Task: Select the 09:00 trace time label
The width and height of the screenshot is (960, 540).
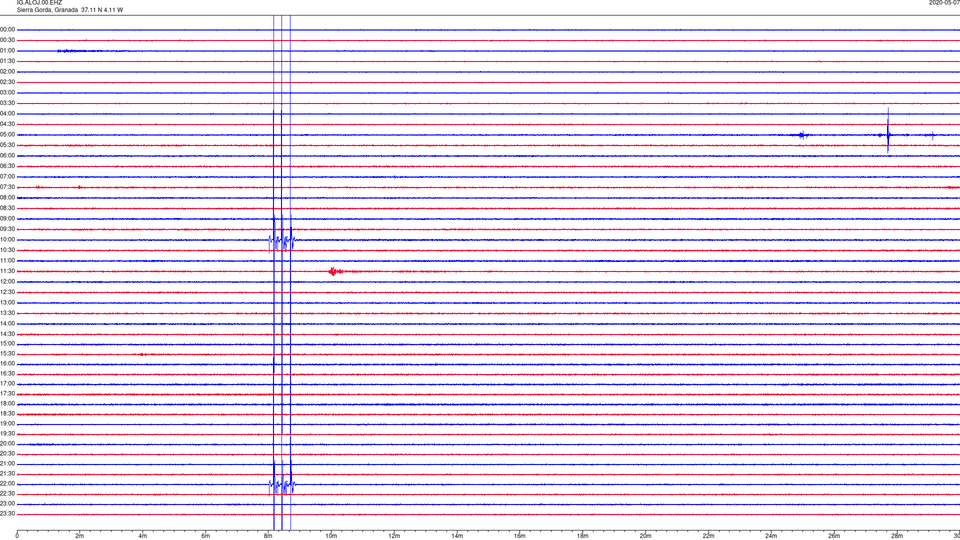Action: 8,219
